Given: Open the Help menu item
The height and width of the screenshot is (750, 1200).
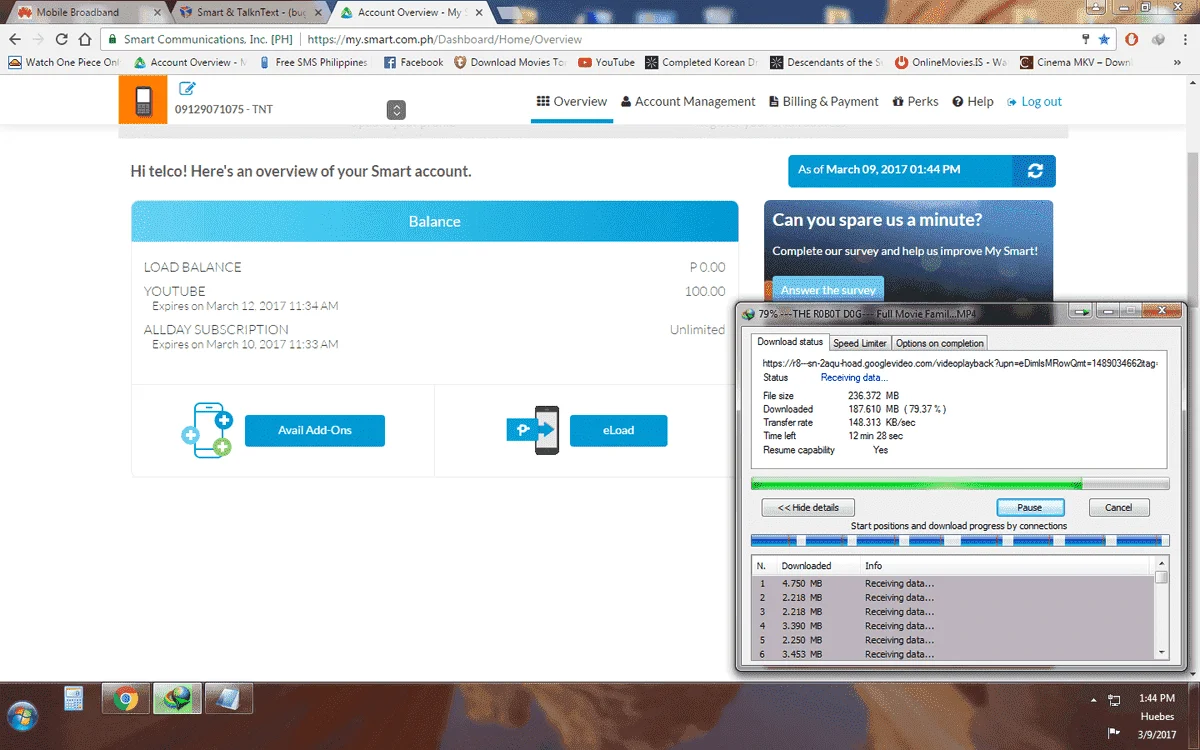Looking at the screenshot, I should (x=973, y=101).
